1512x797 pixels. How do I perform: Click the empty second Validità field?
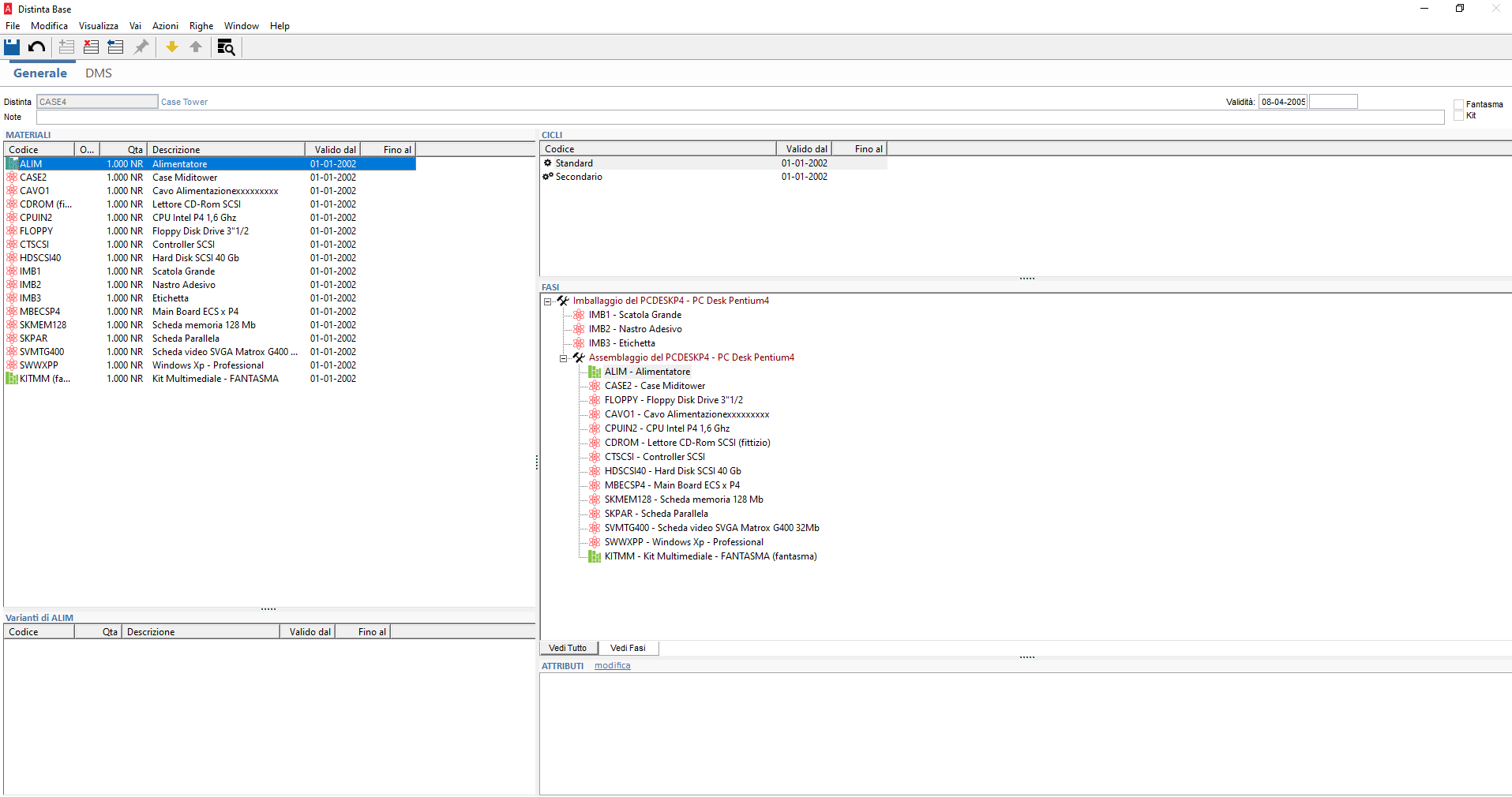pyautogui.click(x=1334, y=102)
